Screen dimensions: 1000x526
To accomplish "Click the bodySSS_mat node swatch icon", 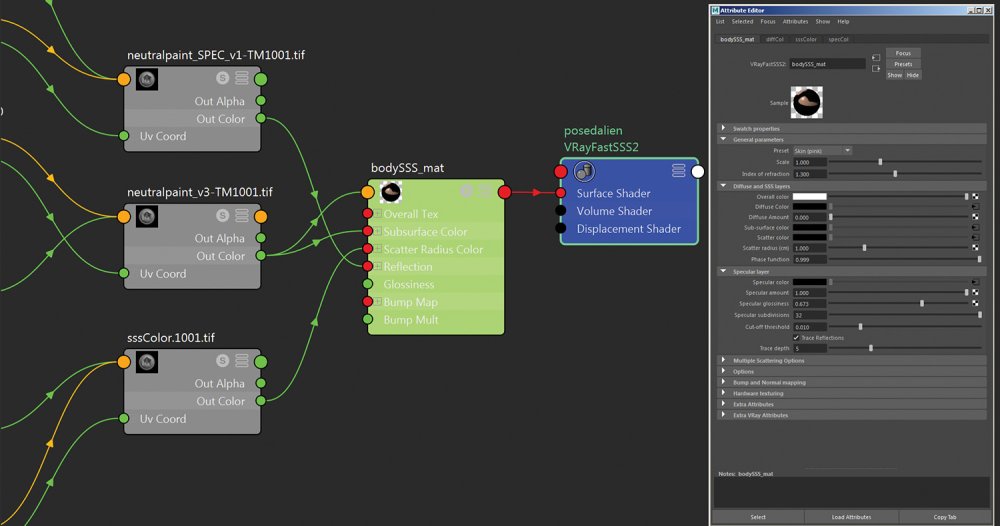I will tap(391, 192).
